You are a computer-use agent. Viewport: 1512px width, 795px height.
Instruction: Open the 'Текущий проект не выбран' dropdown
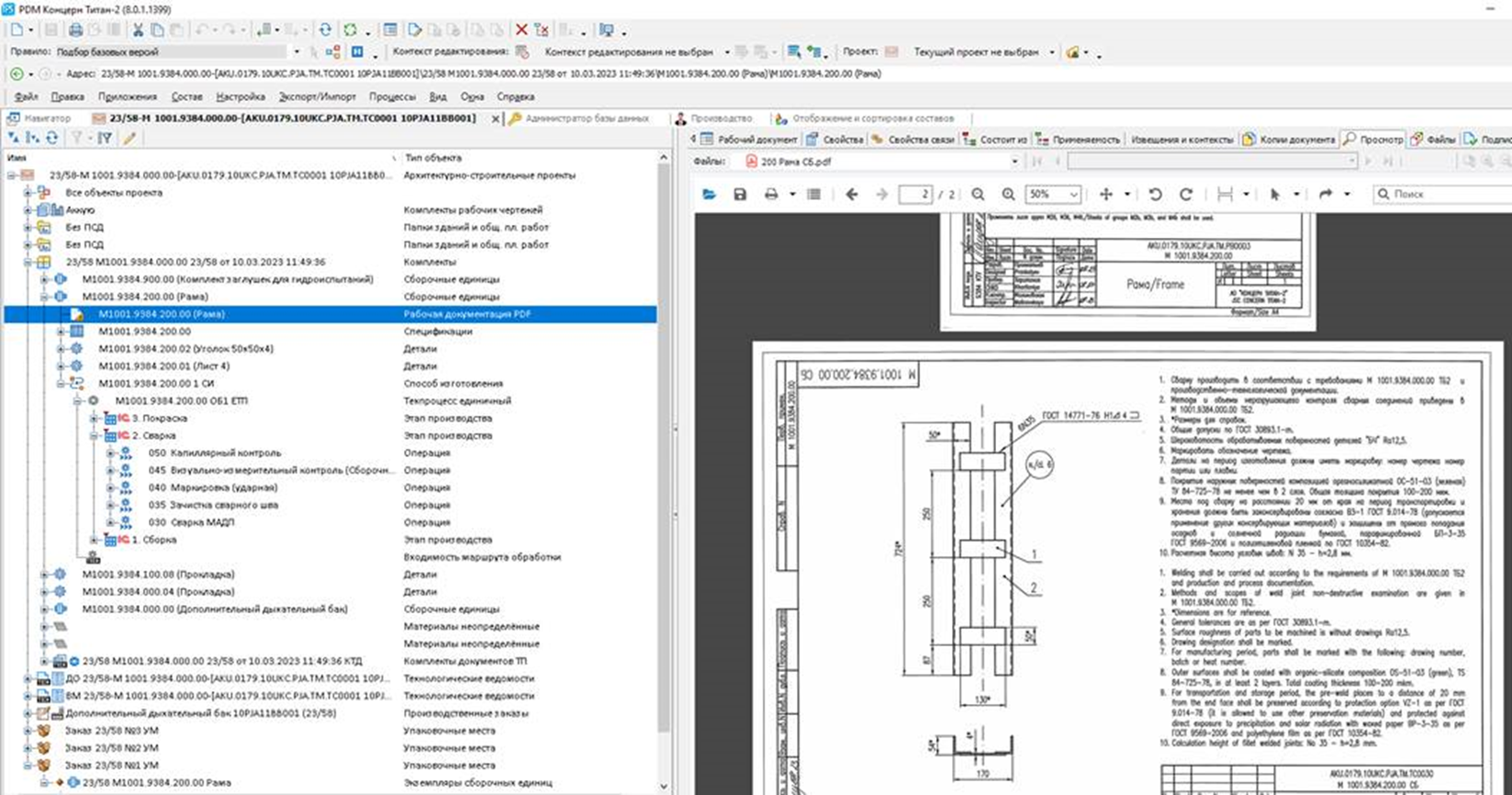click(x=1052, y=52)
